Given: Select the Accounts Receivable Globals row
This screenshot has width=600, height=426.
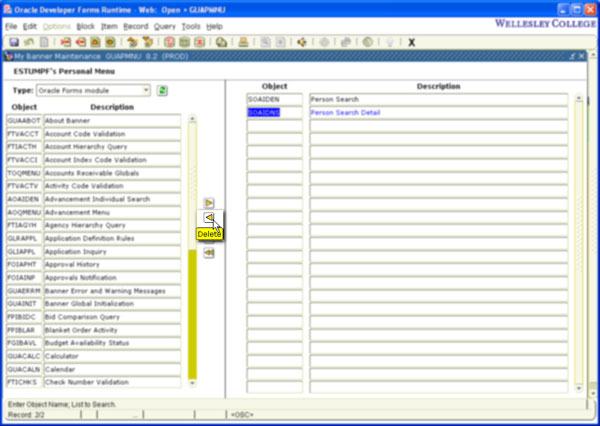Looking at the screenshot, I should click(94, 173).
